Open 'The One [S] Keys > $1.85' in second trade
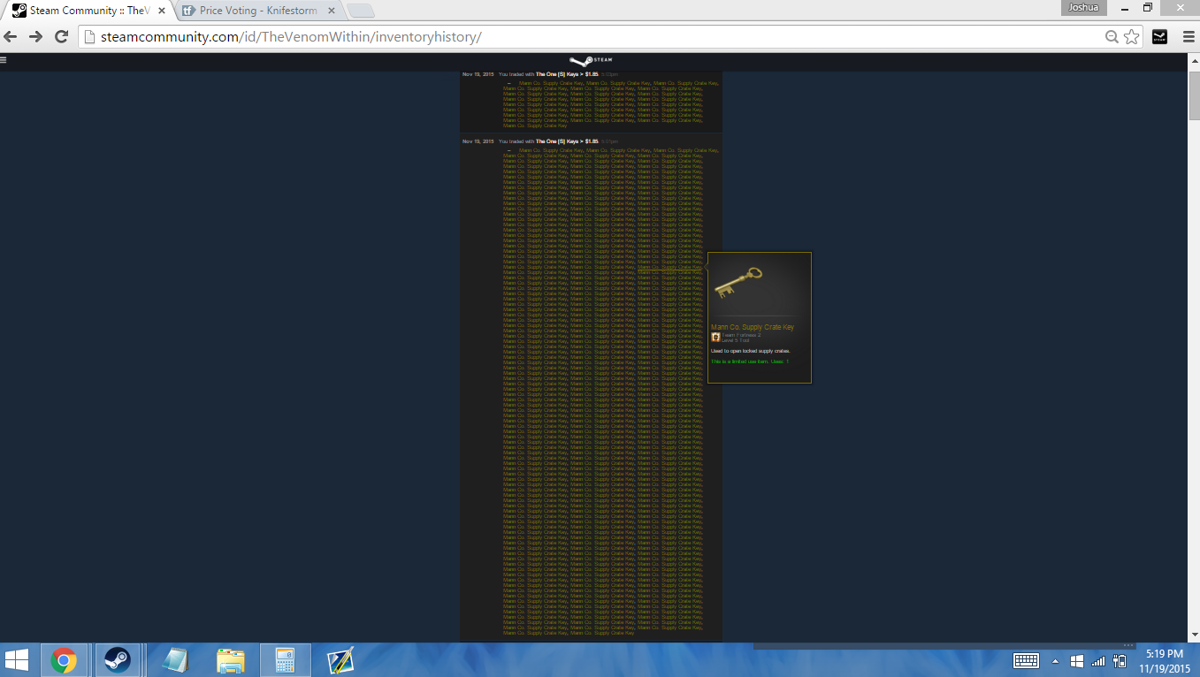 [x=567, y=141]
